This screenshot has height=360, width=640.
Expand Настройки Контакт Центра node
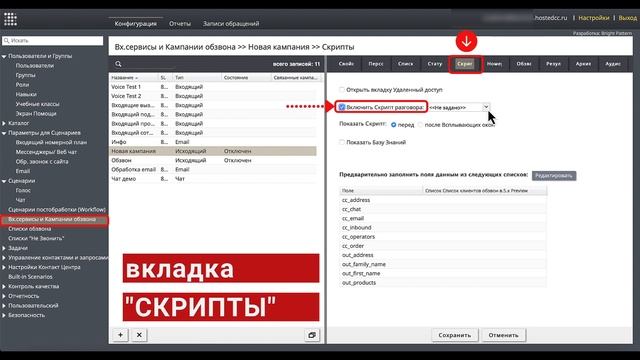[4, 267]
